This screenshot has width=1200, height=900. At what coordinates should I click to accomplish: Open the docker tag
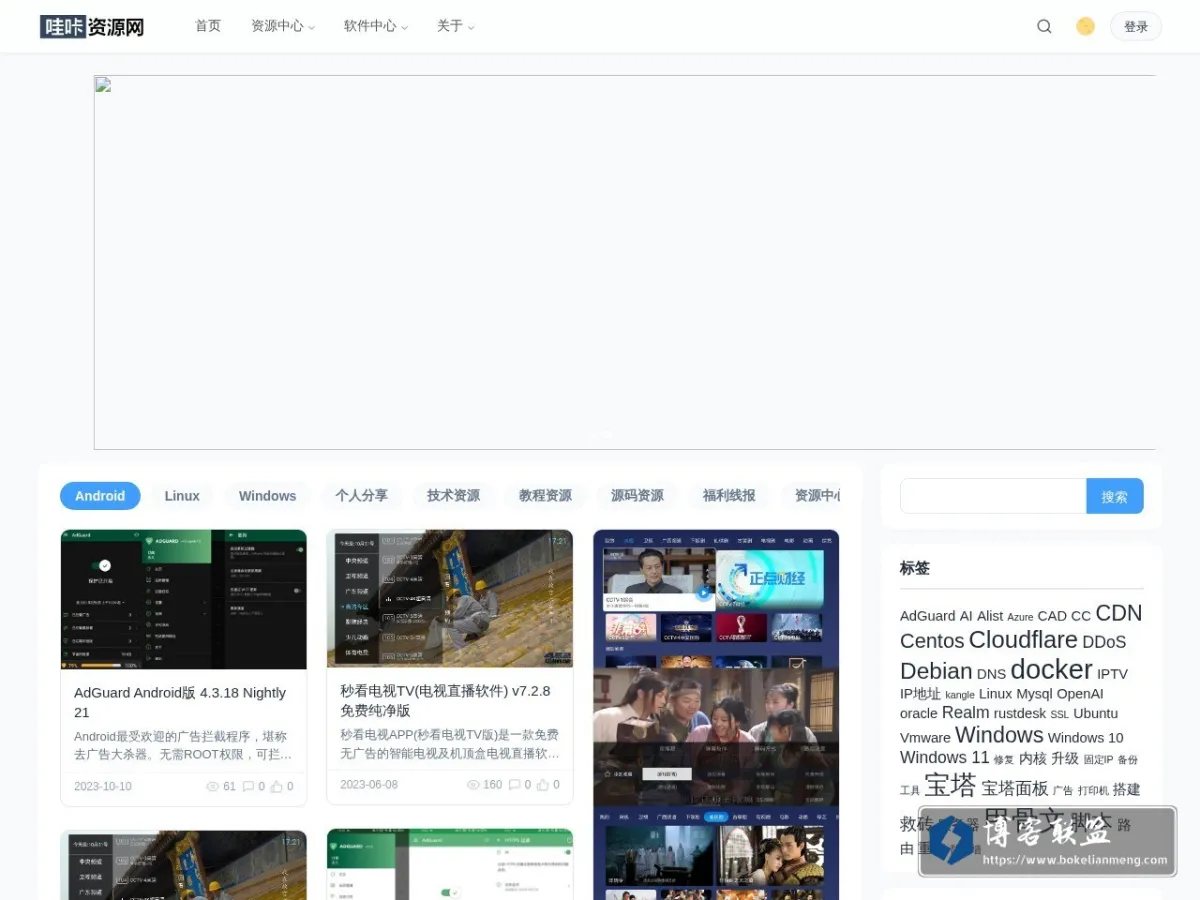1051,669
